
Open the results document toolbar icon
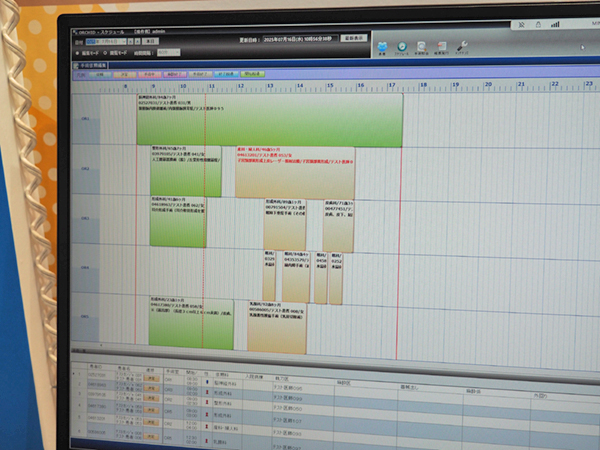coord(442,46)
